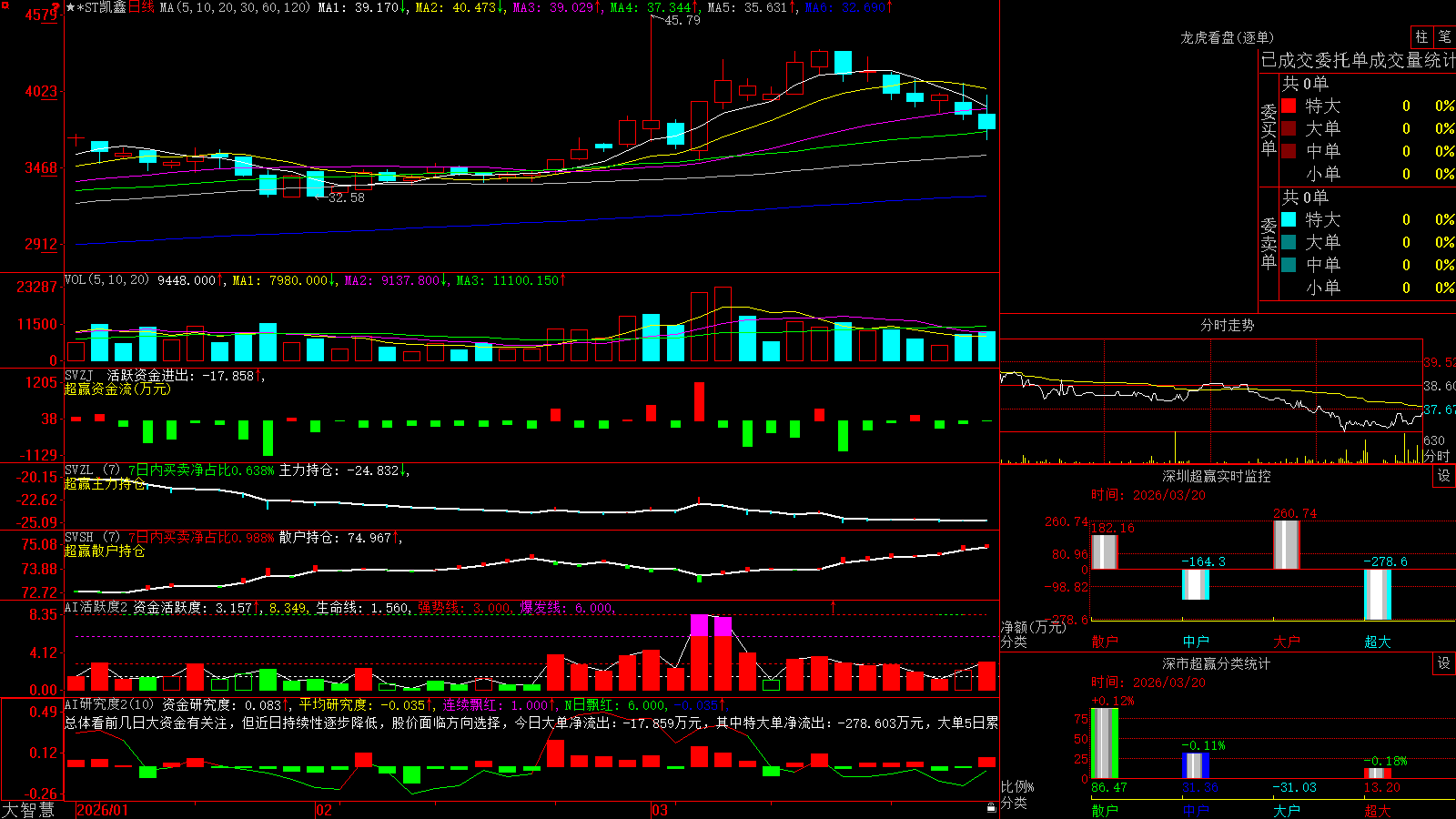Click the 86.47 retail percentage bar
This screenshot has height=819, width=1456.
(x=1105, y=743)
